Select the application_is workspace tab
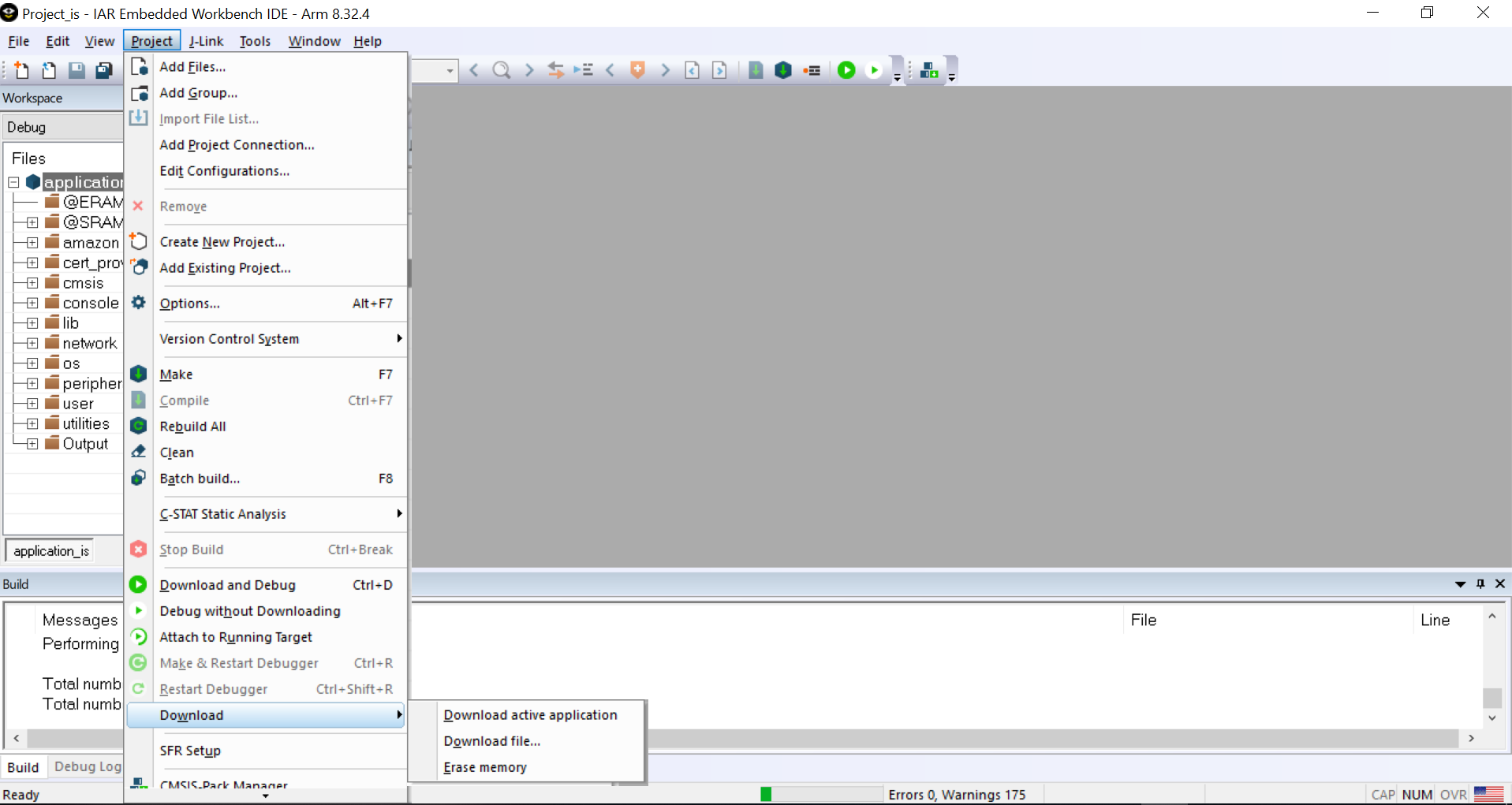 pos(50,550)
